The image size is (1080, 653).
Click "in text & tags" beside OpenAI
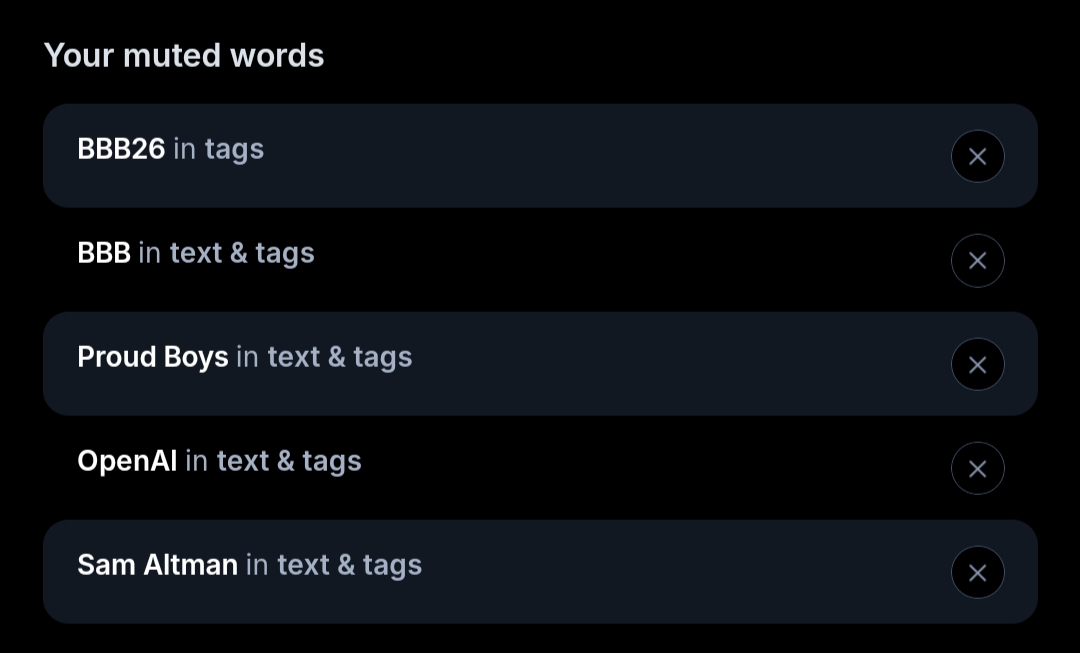[x=274, y=461]
